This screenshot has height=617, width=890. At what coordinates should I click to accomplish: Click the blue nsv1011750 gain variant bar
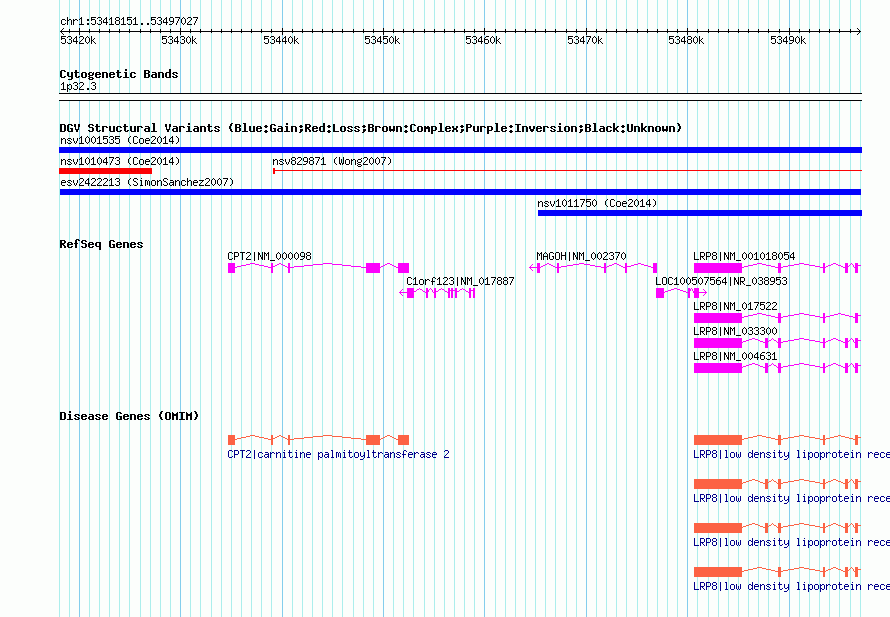click(700, 213)
